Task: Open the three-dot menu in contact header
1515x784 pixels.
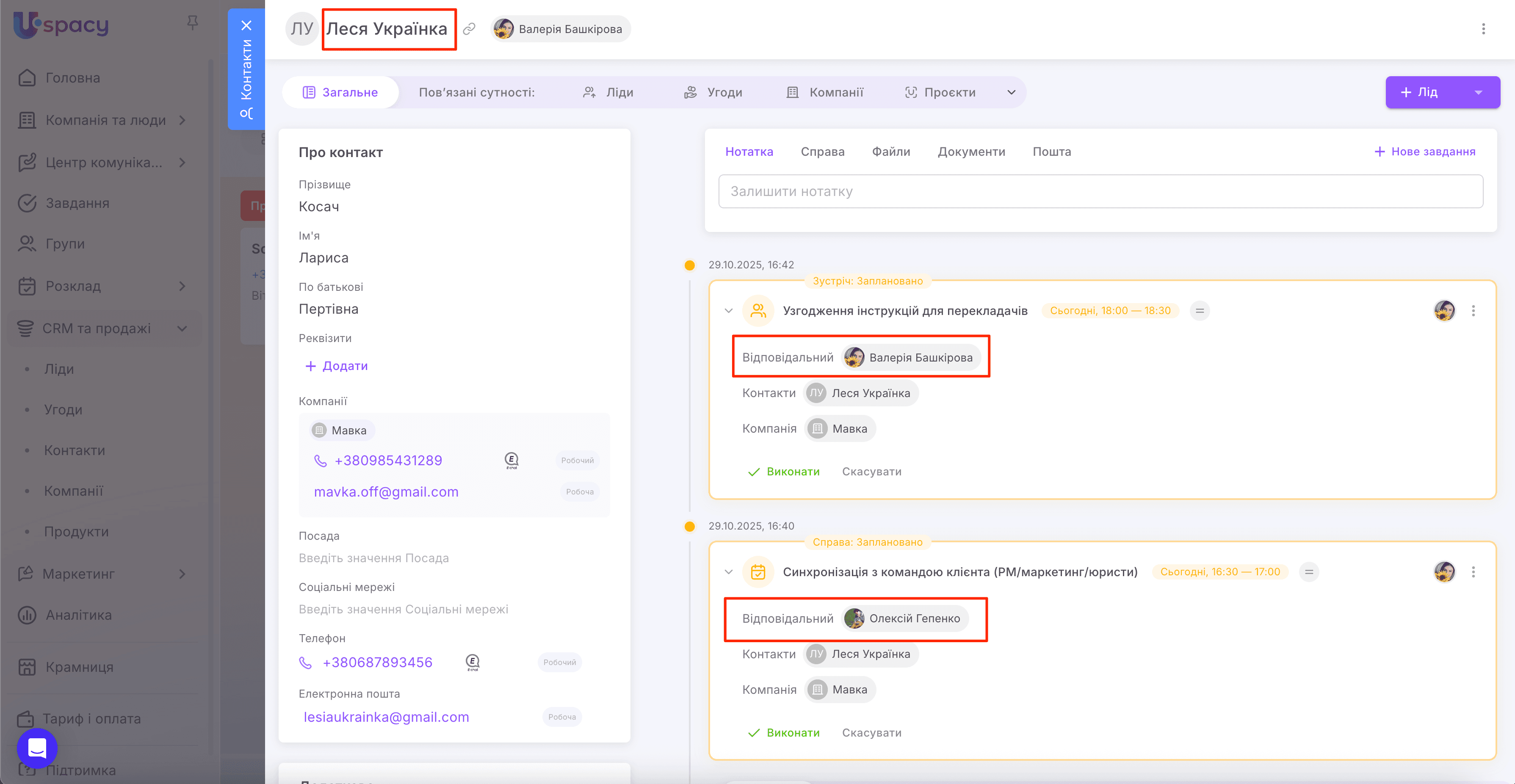Action: click(1483, 29)
